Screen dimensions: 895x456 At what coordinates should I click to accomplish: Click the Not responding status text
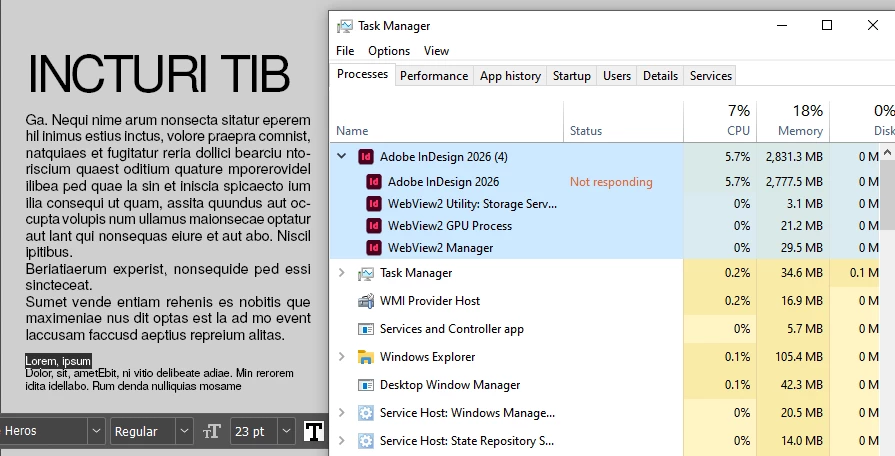click(611, 182)
